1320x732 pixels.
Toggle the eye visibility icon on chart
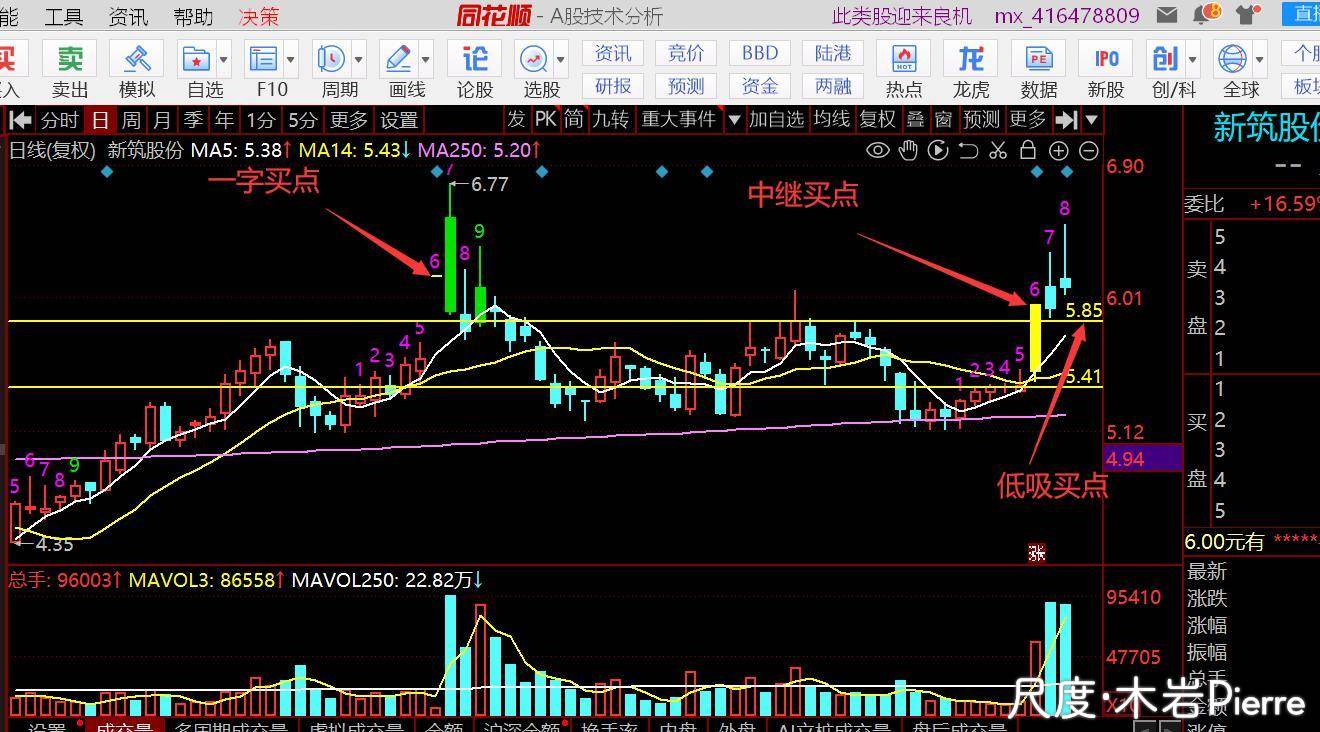877,151
